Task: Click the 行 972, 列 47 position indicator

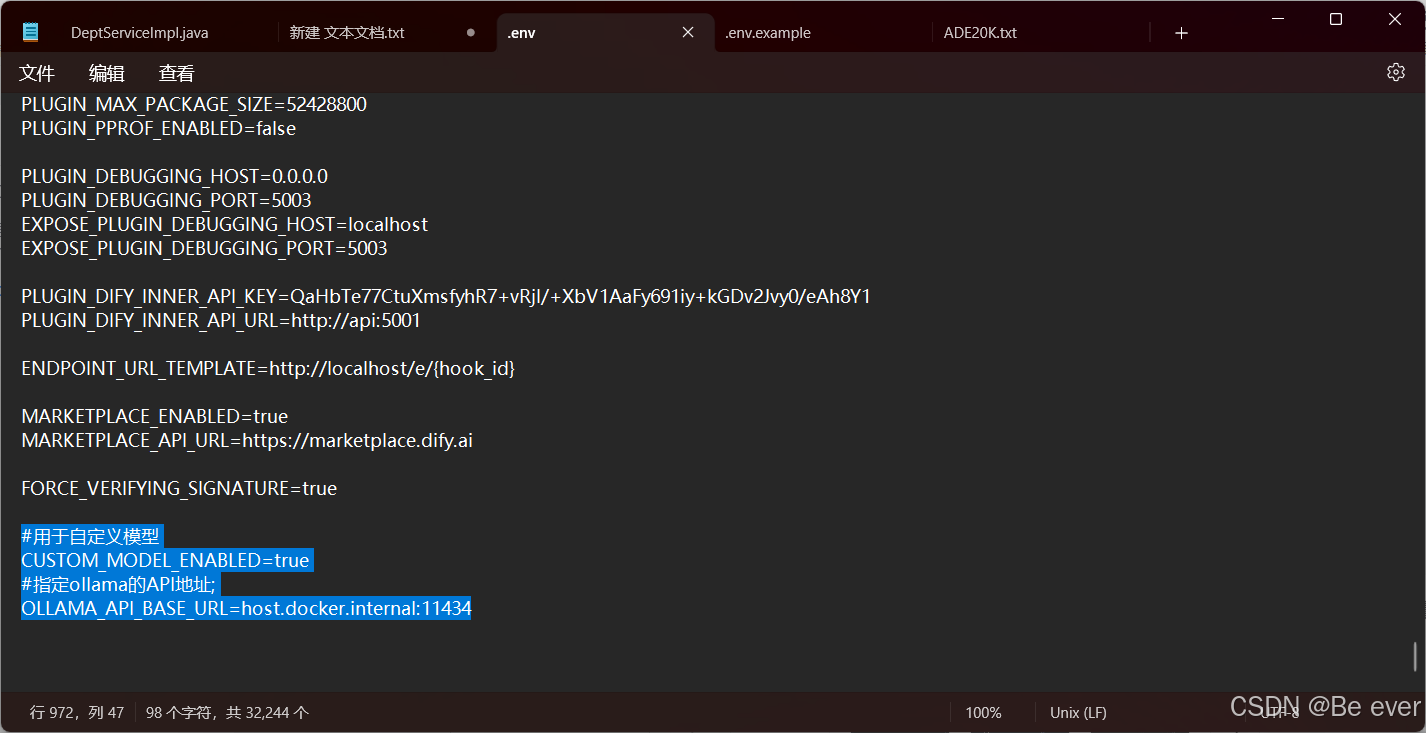Action: (75, 712)
